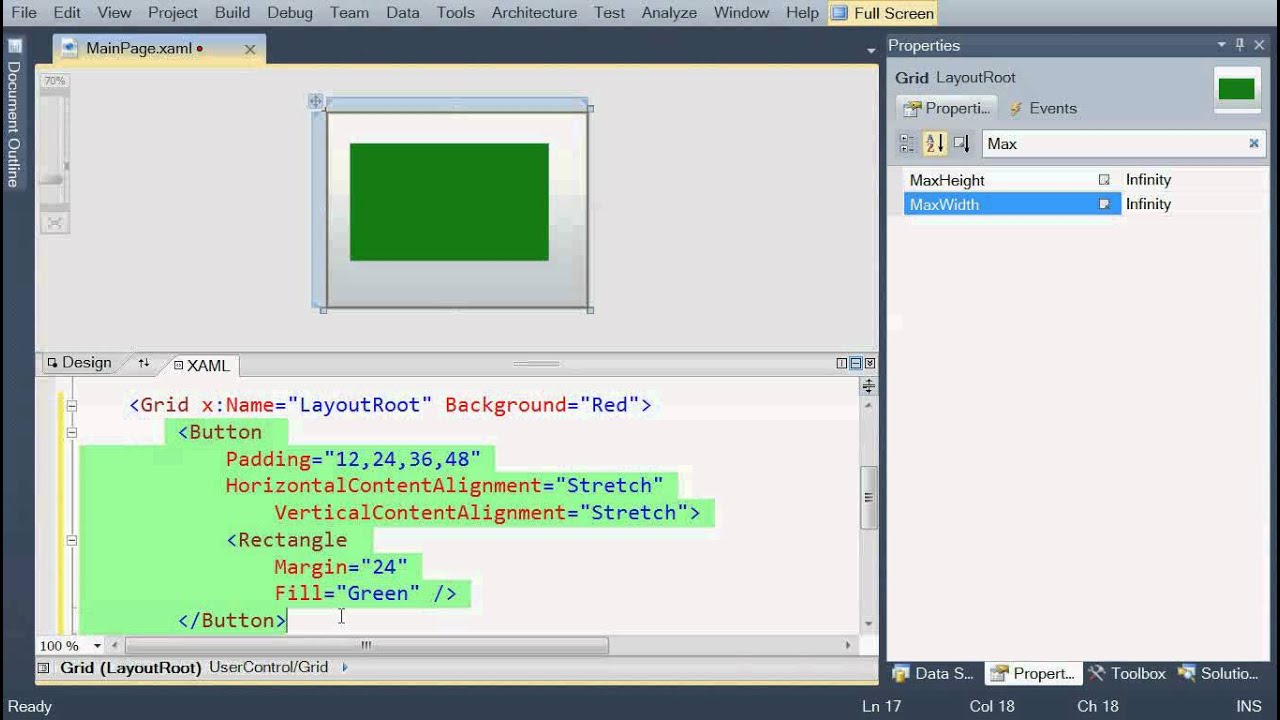Open the Help menu
This screenshot has width=1280, height=720.
[x=802, y=13]
